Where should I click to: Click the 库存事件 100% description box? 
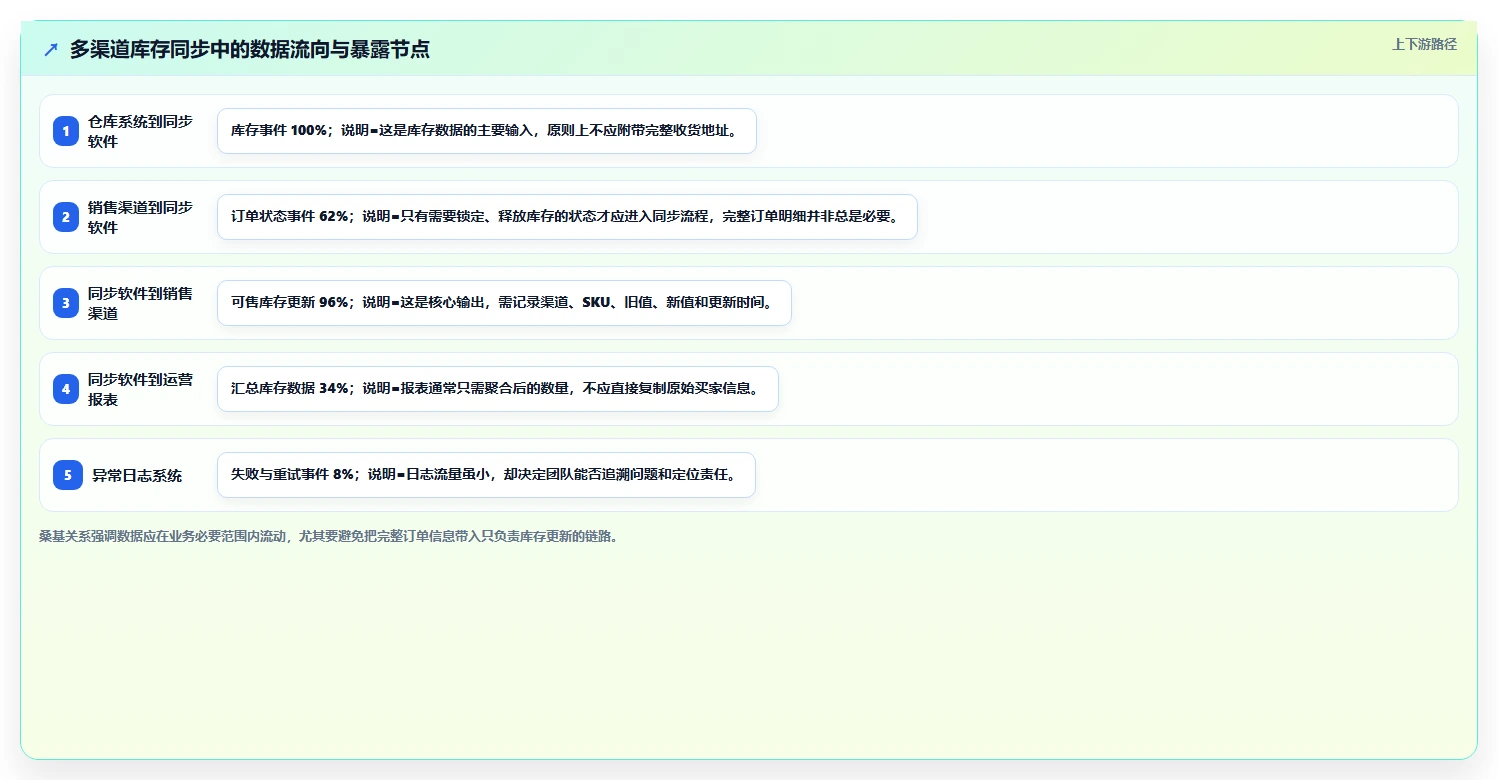coord(487,131)
